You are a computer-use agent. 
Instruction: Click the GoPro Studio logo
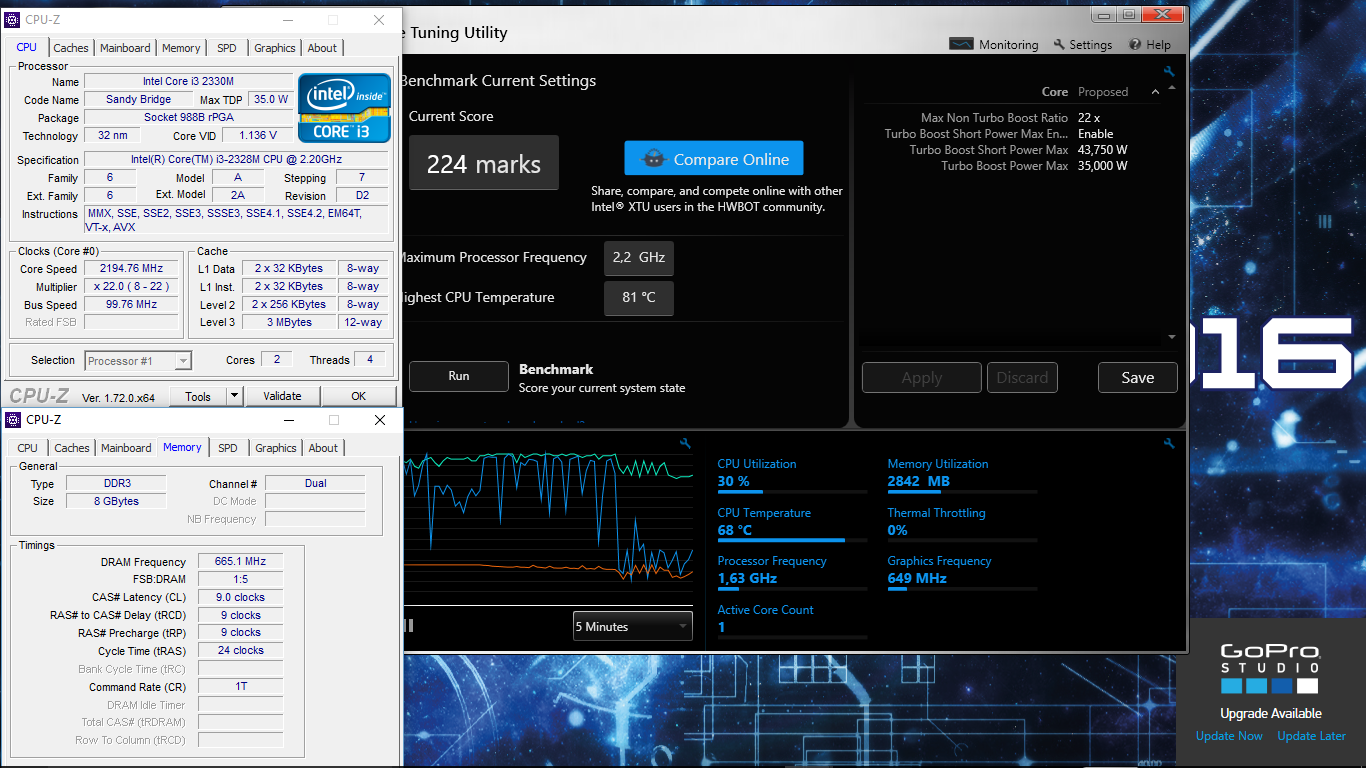click(1270, 669)
